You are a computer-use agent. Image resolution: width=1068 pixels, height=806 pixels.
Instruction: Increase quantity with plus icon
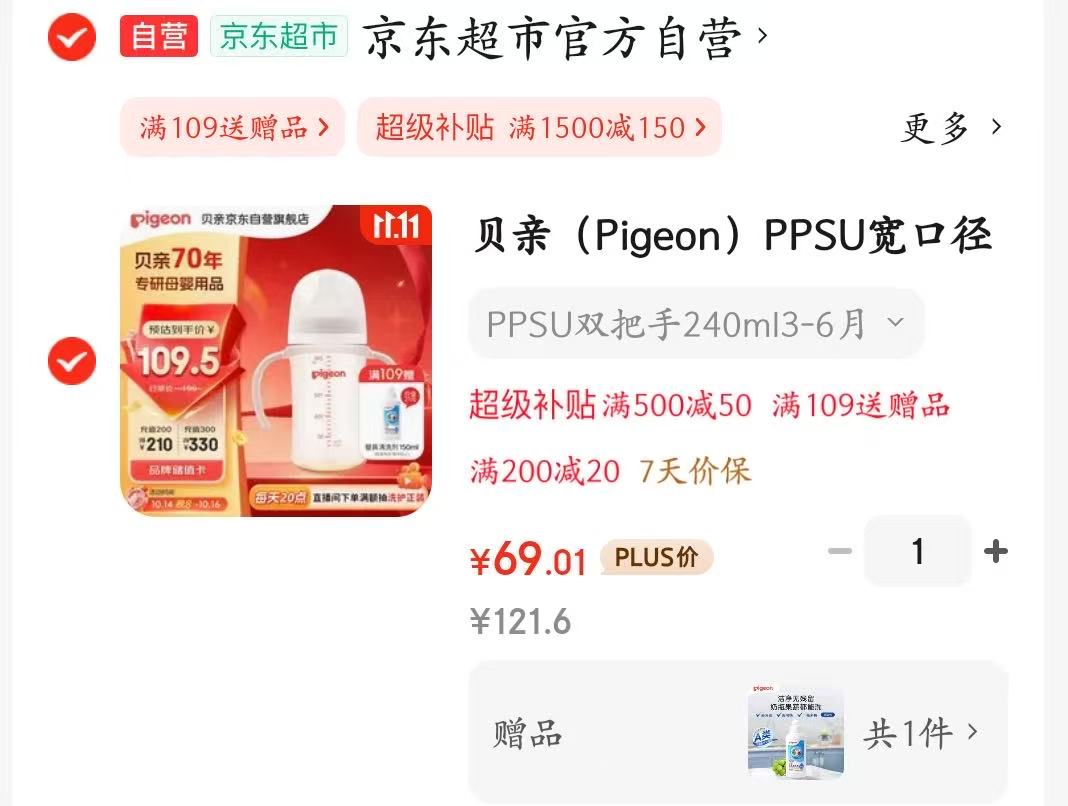[x=995, y=551]
